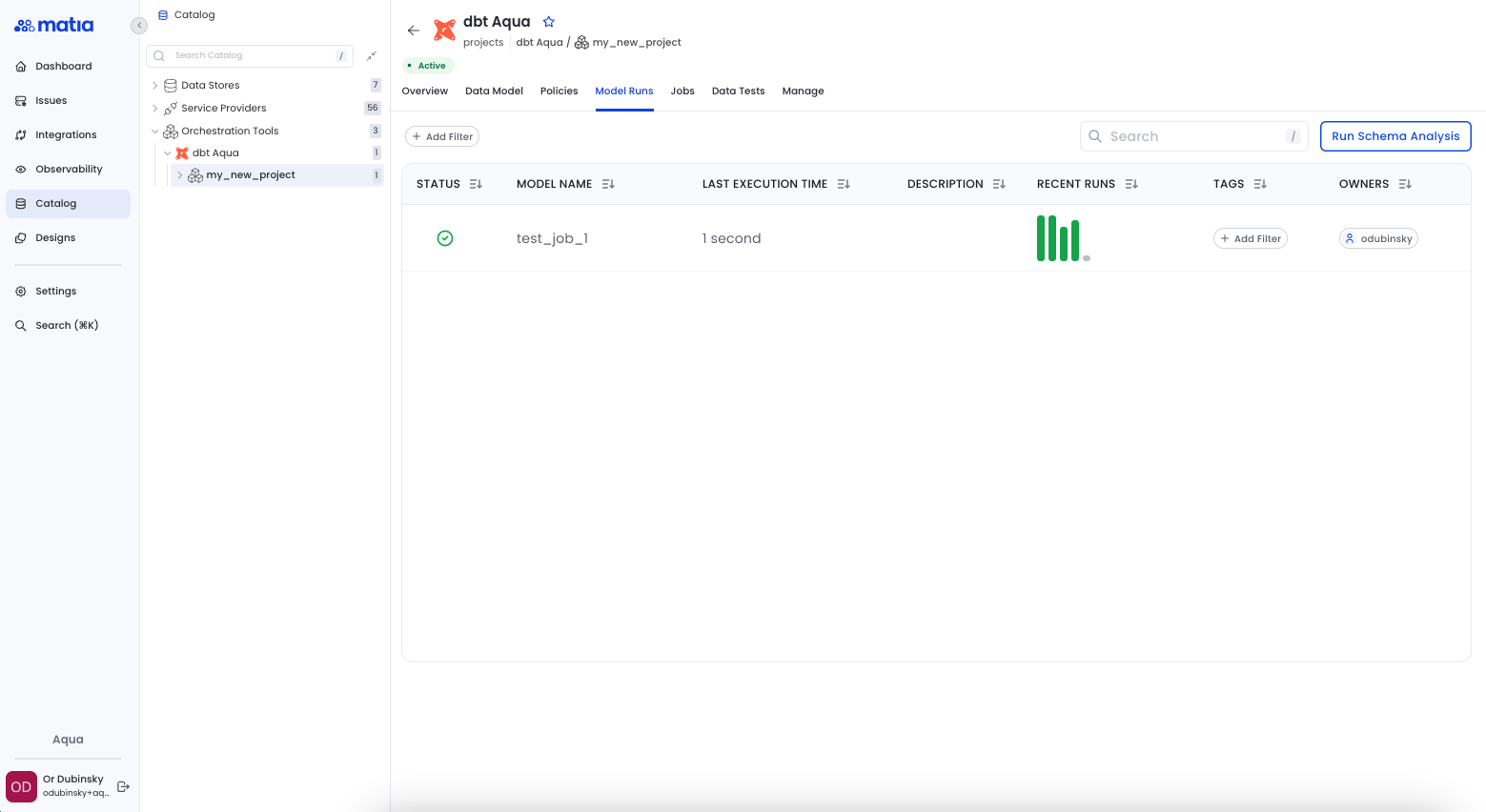Click the Active status badge
Viewport: 1486px width, 812px height.
[x=428, y=66]
